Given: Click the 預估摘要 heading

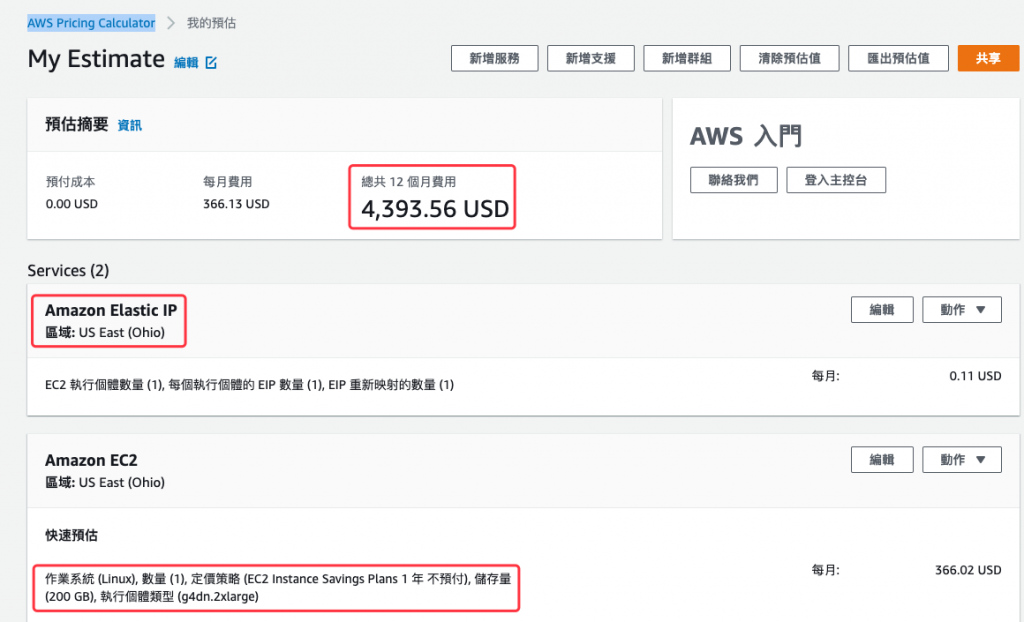Looking at the screenshot, I should click(x=76, y=124).
